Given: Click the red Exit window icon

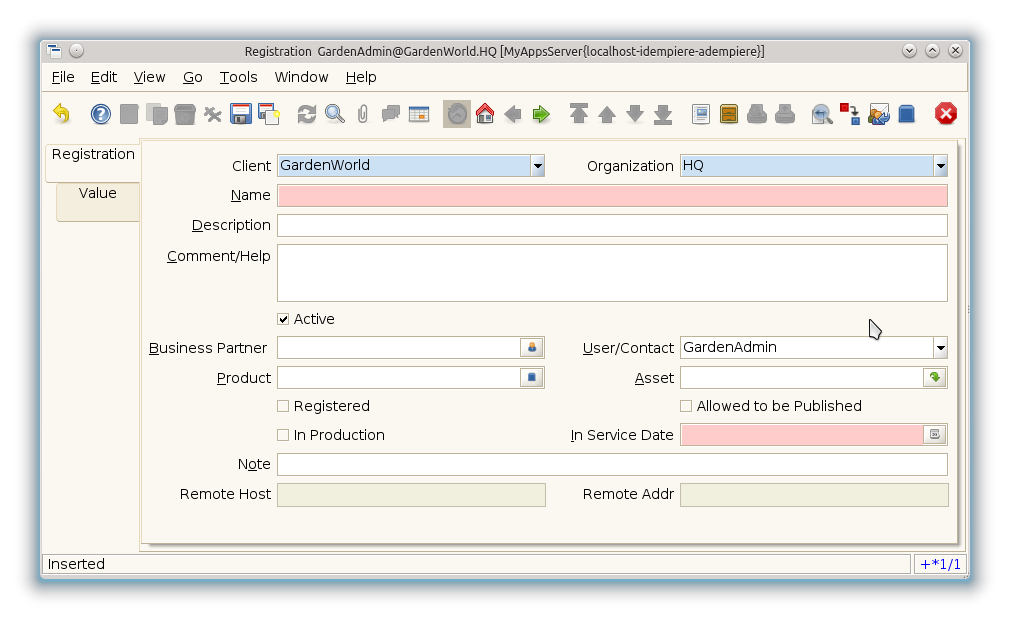Looking at the screenshot, I should (946, 114).
